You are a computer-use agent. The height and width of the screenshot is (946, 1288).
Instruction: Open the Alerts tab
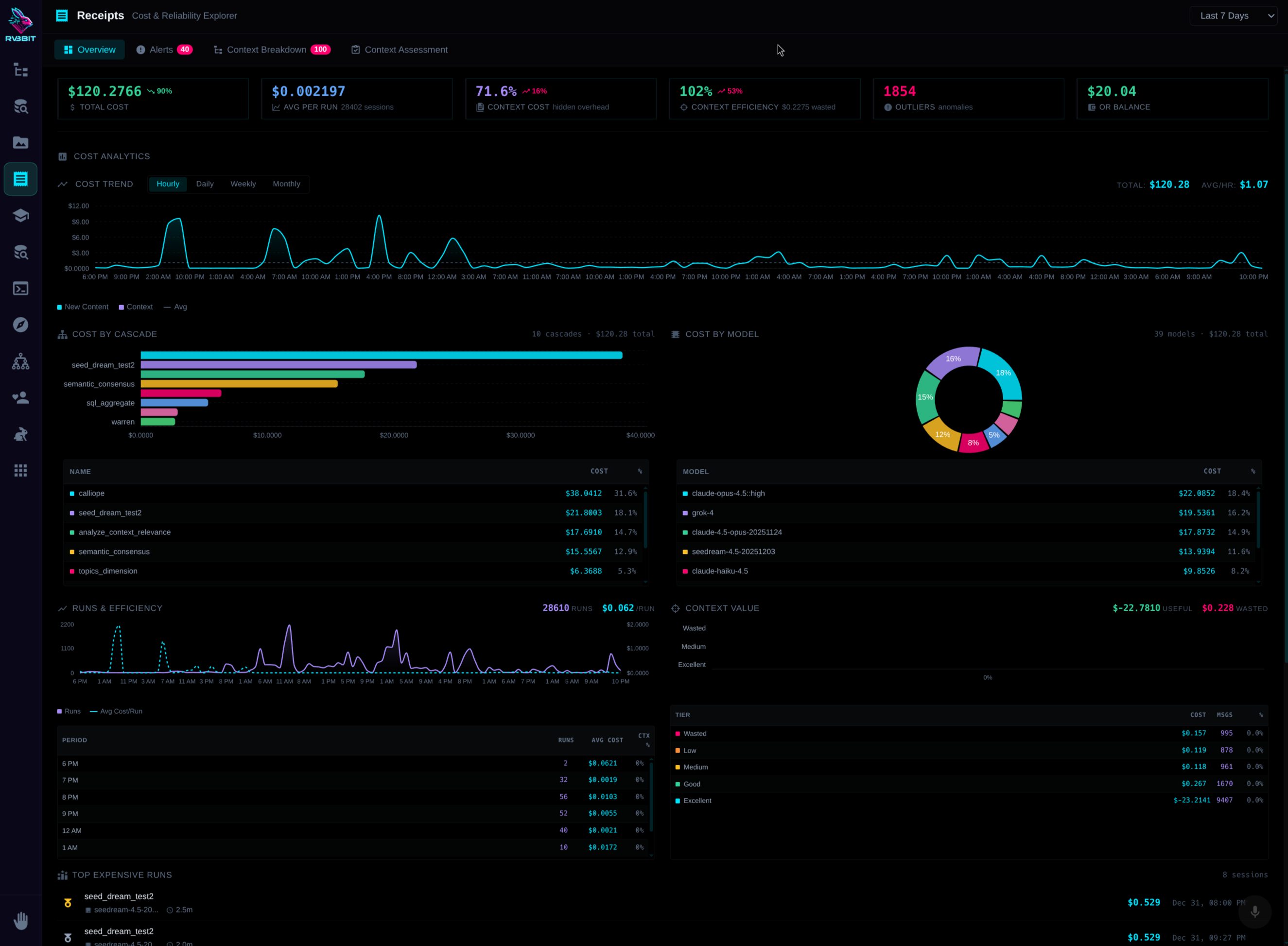tap(164, 50)
